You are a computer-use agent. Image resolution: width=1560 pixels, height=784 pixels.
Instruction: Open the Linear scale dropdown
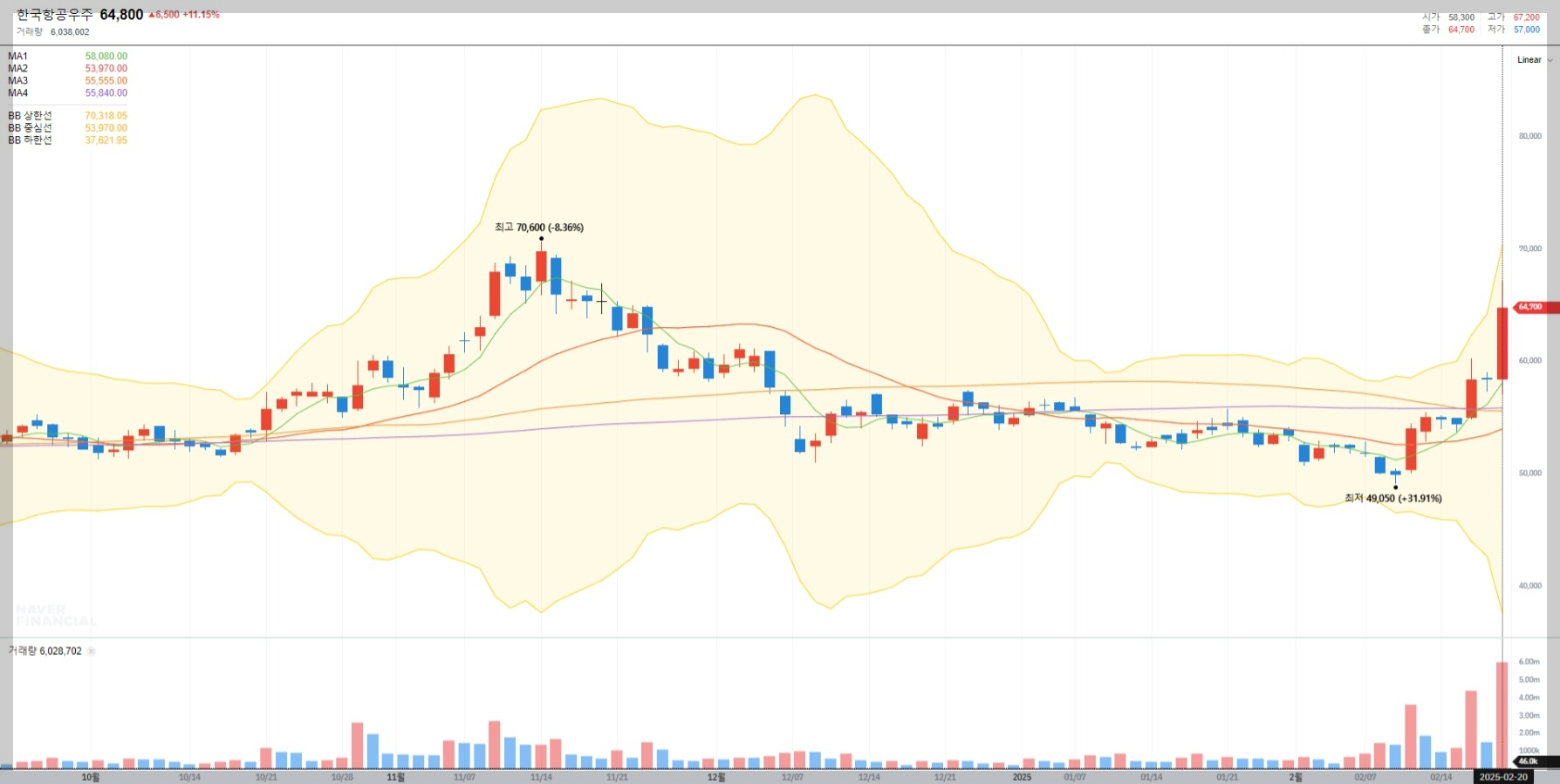tap(1535, 60)
